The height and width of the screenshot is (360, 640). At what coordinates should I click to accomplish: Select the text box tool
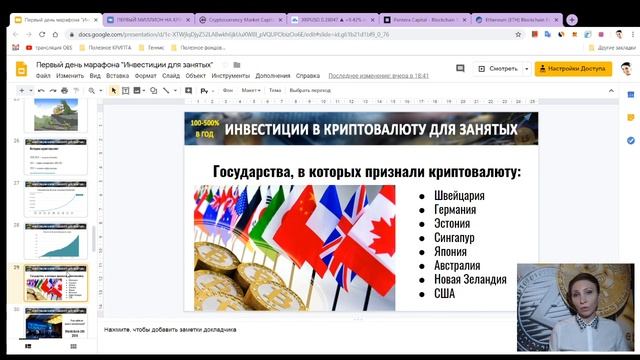click(x=125, y=90)
